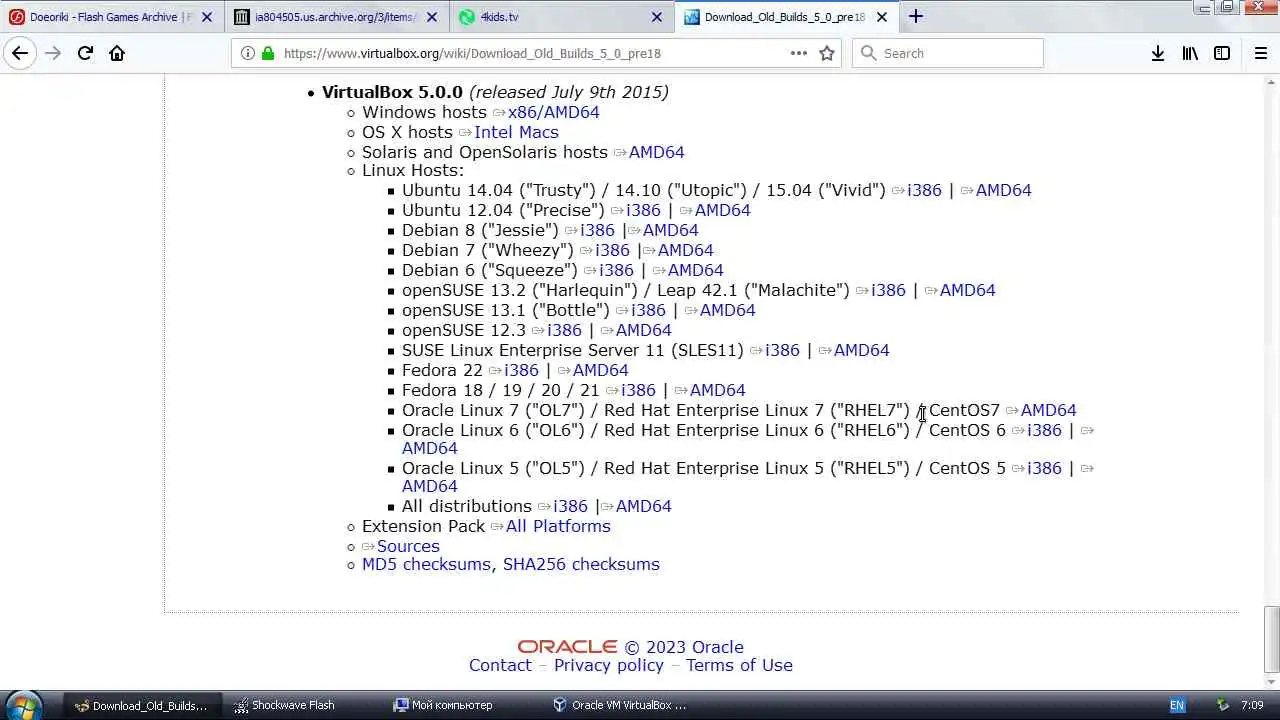Close the ia804505.us.archive.org tab
This screenshot has width=1280, height=720.
click(x=432, y=17)
